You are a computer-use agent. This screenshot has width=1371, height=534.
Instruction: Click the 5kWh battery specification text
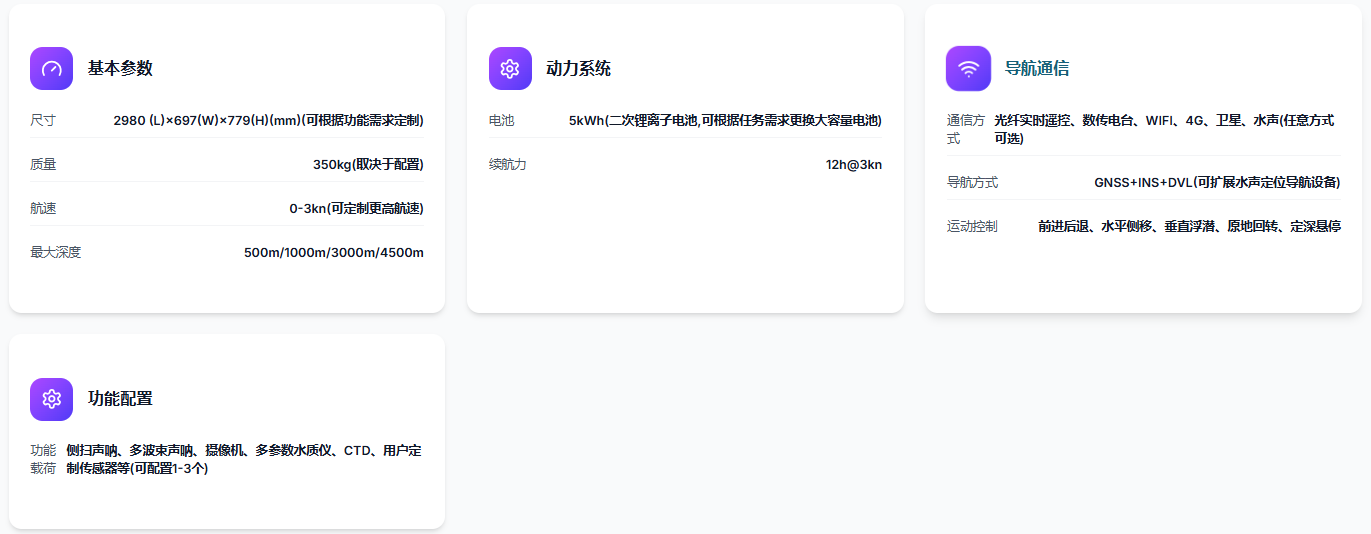tap(725, 120)
